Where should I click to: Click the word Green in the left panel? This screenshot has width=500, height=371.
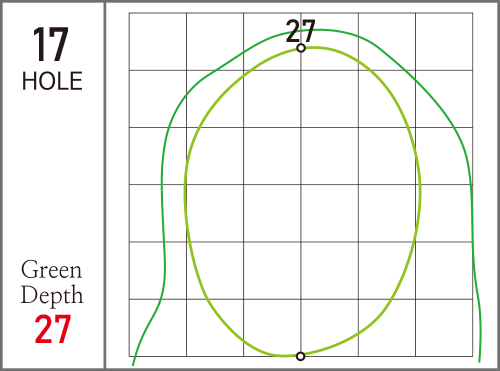(51, 270)
